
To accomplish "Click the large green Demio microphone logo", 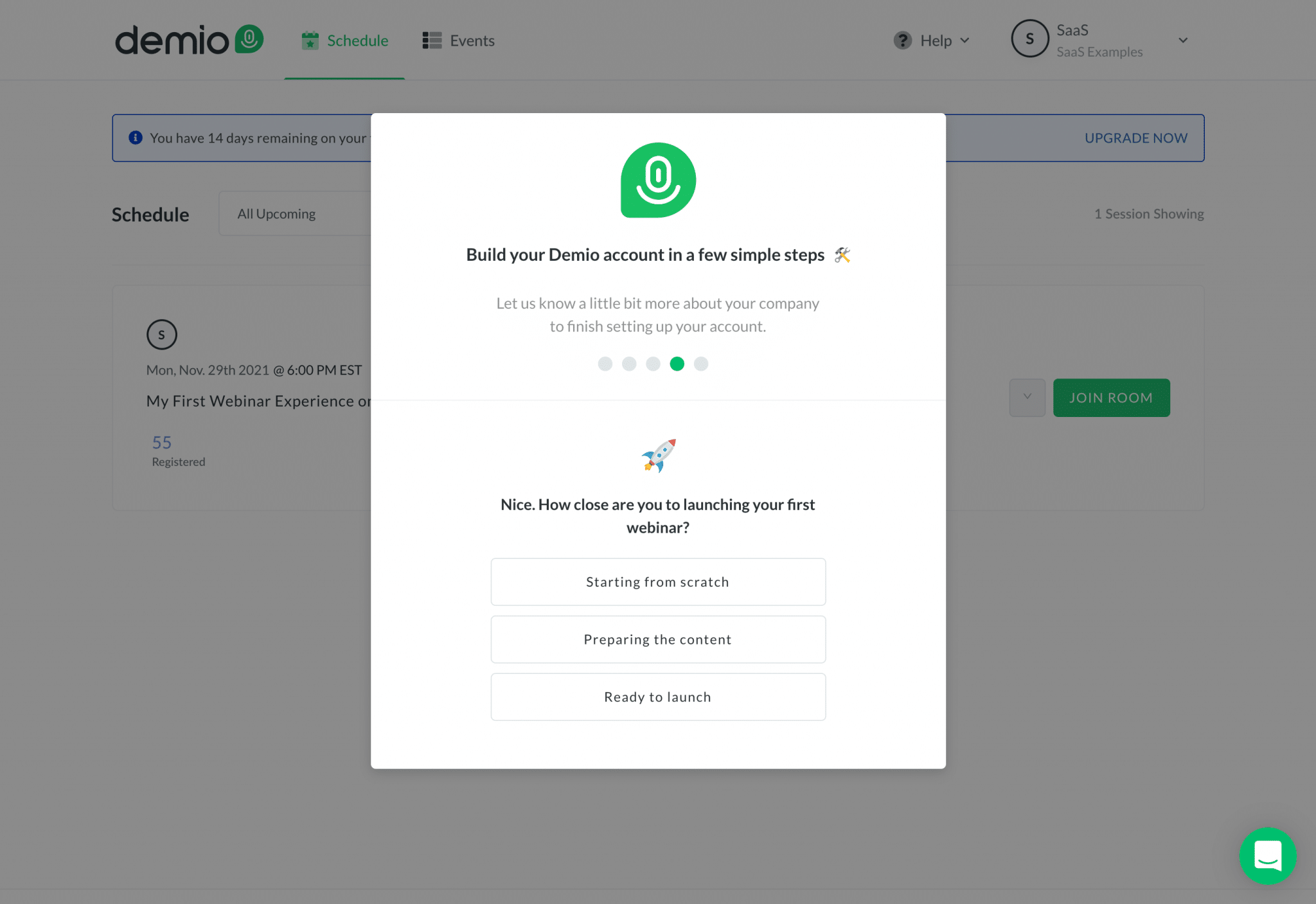I will click(x=658, y=180).
